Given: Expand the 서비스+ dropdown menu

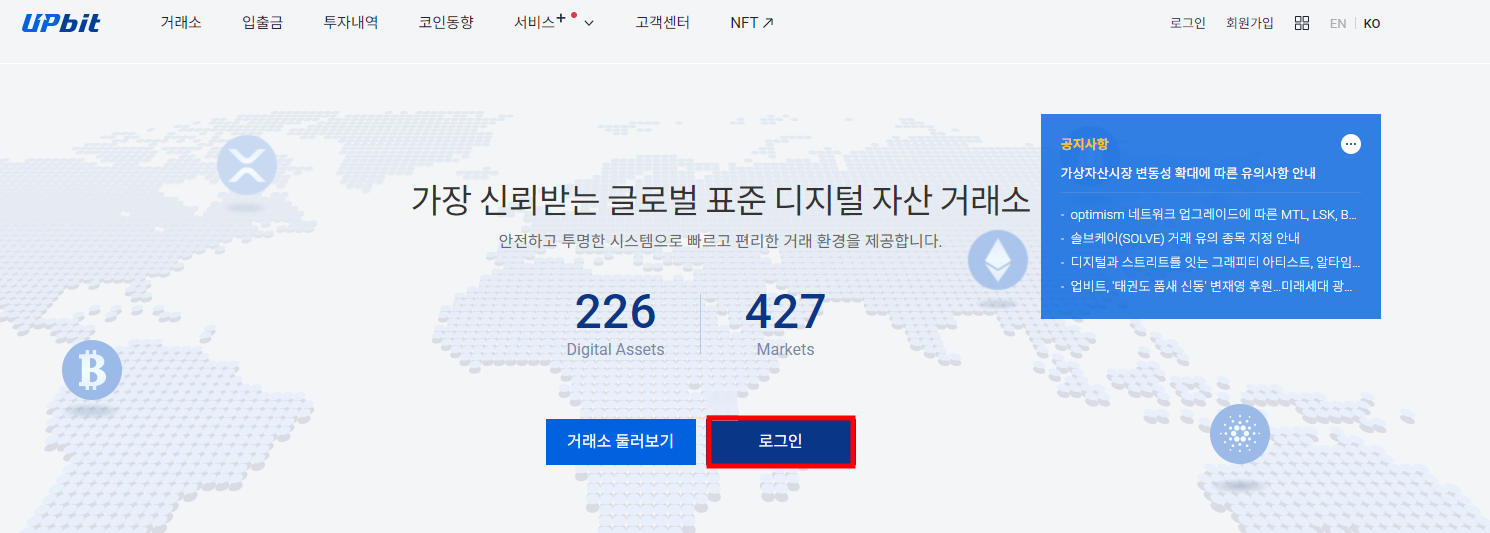Looking at the screenshot, I should pyautogui.click(x=554, y=23).
